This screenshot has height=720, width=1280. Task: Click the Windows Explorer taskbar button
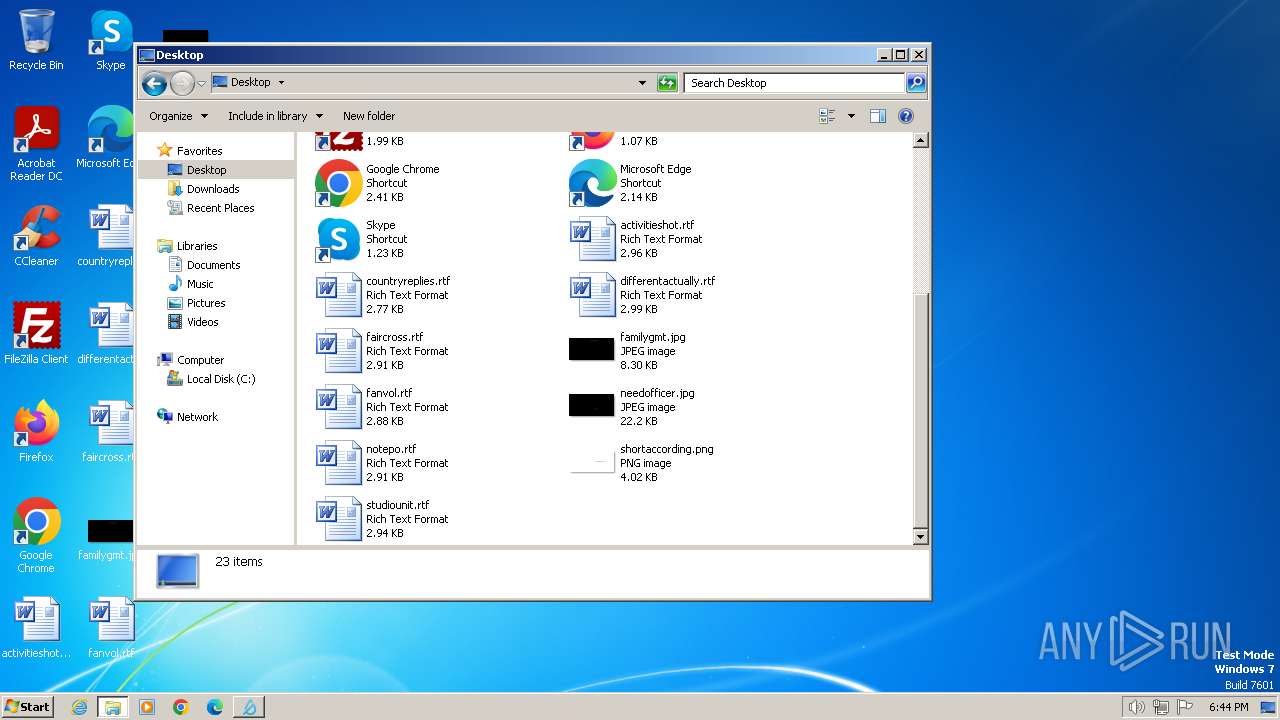pyautogui.click(x=113, y=707)
